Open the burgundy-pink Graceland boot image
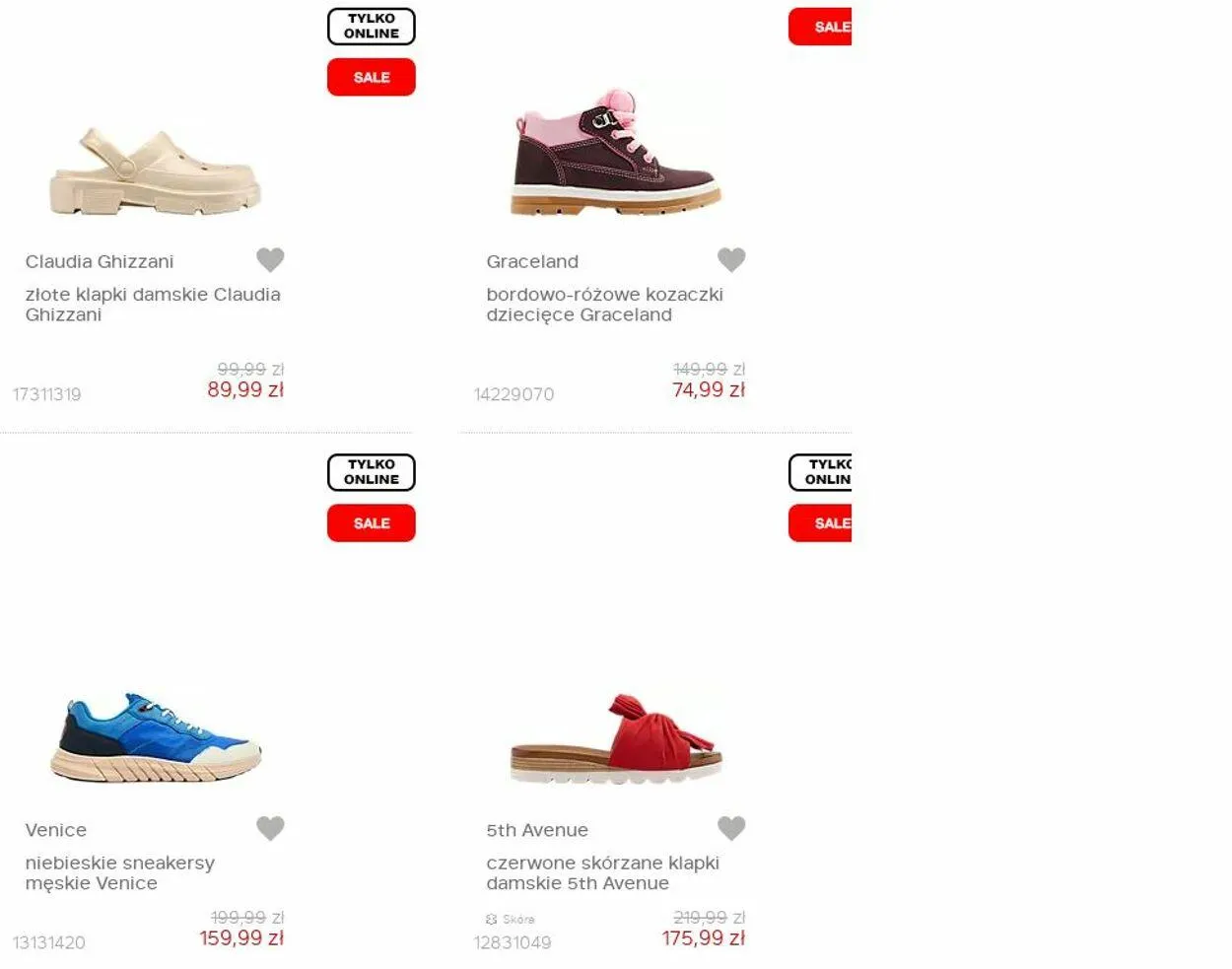 coord(617,152)
